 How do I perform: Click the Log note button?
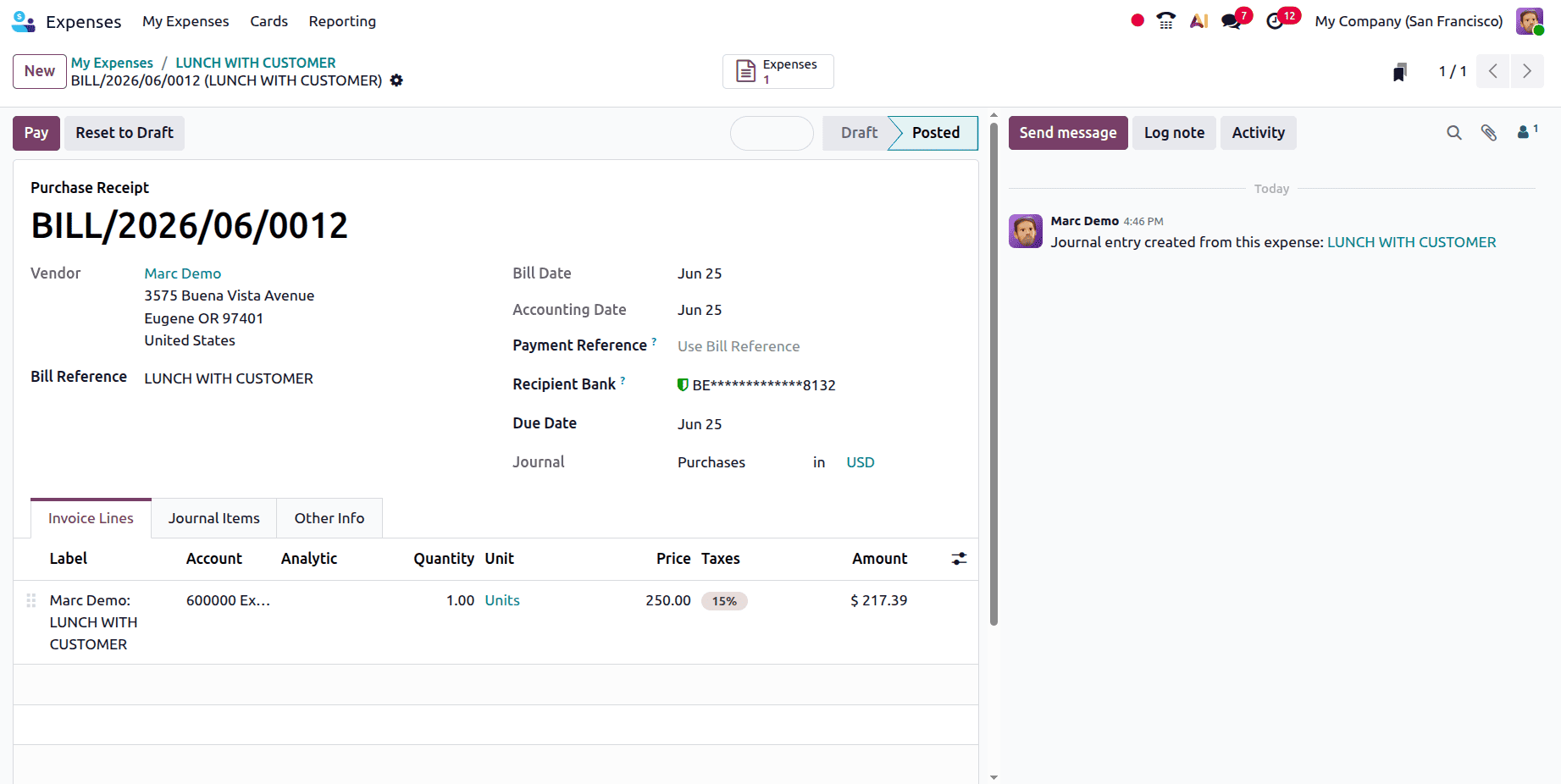[1174, 133]
